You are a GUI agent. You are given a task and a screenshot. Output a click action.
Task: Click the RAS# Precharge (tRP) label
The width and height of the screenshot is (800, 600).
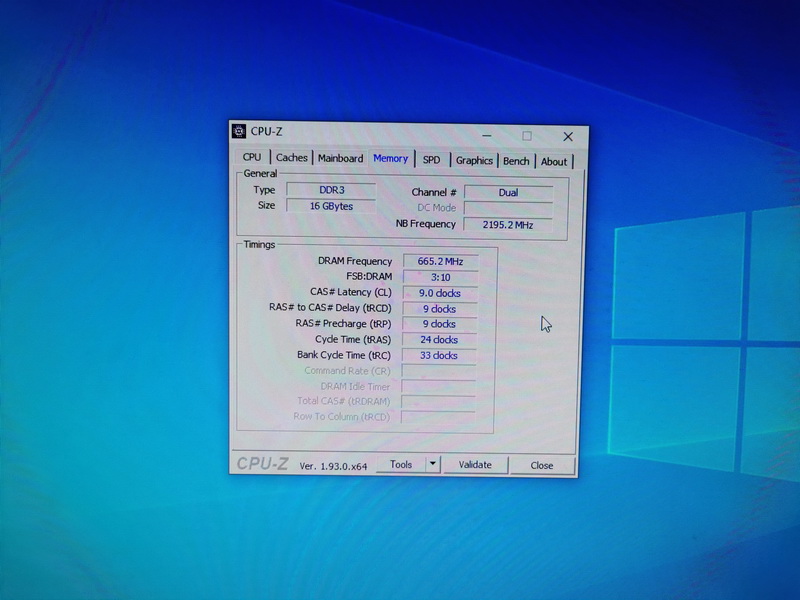[343, 323]
